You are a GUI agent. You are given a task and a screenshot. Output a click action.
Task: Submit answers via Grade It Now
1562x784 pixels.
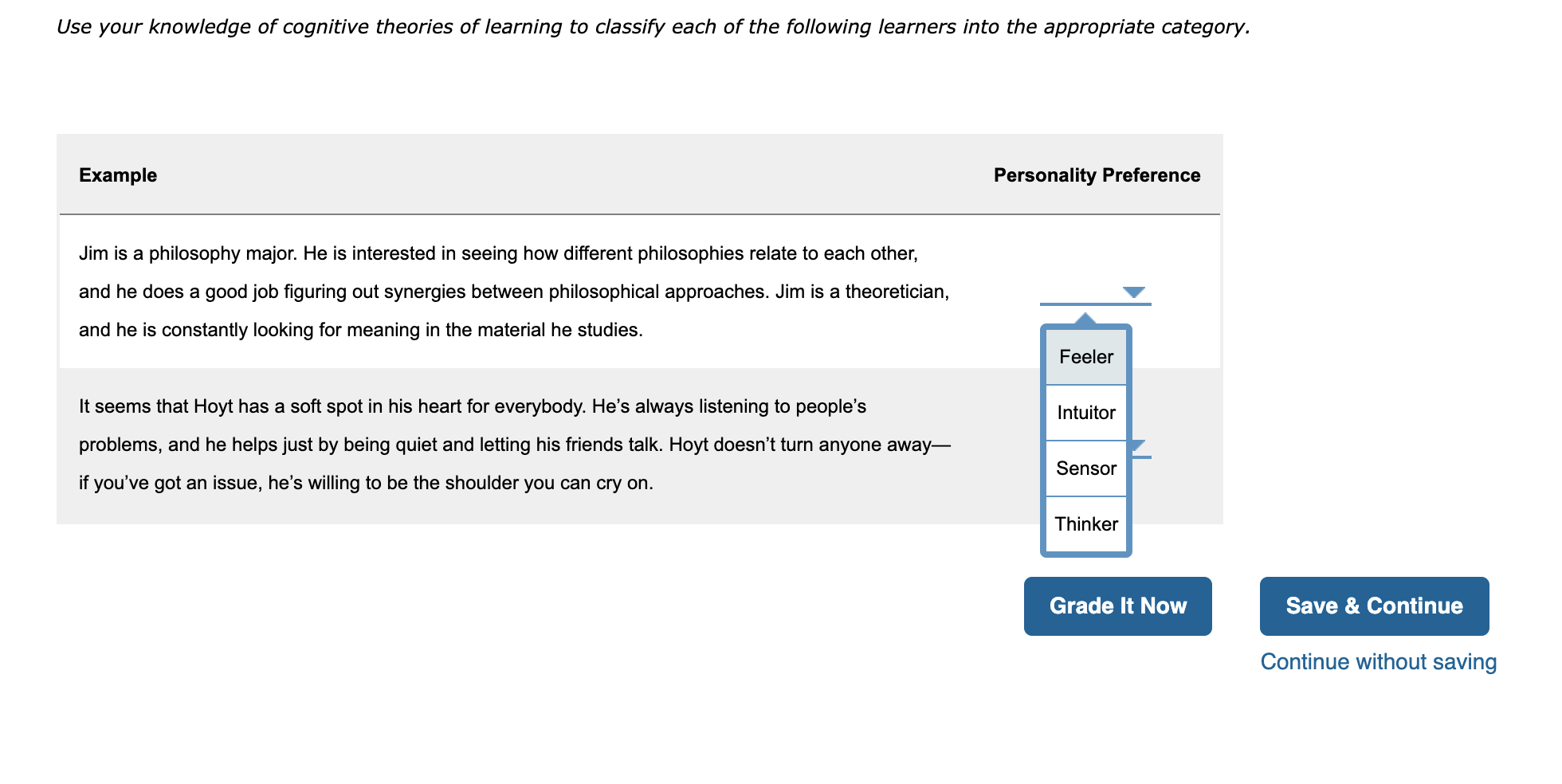(x=1117, y=606)
